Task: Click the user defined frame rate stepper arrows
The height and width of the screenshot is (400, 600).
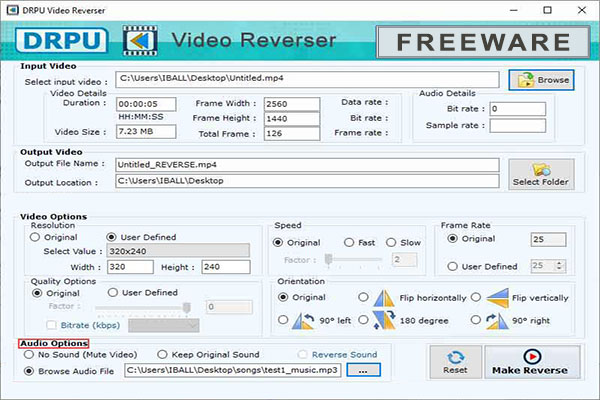Action: (559, 266)
